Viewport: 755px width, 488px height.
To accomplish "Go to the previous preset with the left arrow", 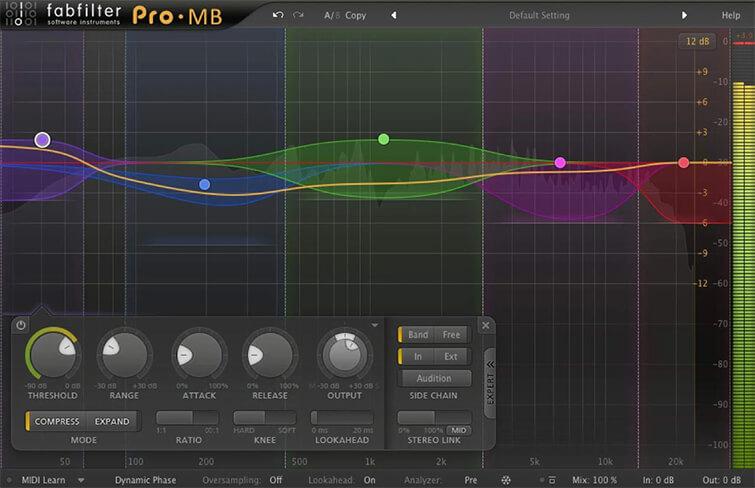I will pos(393,15).
